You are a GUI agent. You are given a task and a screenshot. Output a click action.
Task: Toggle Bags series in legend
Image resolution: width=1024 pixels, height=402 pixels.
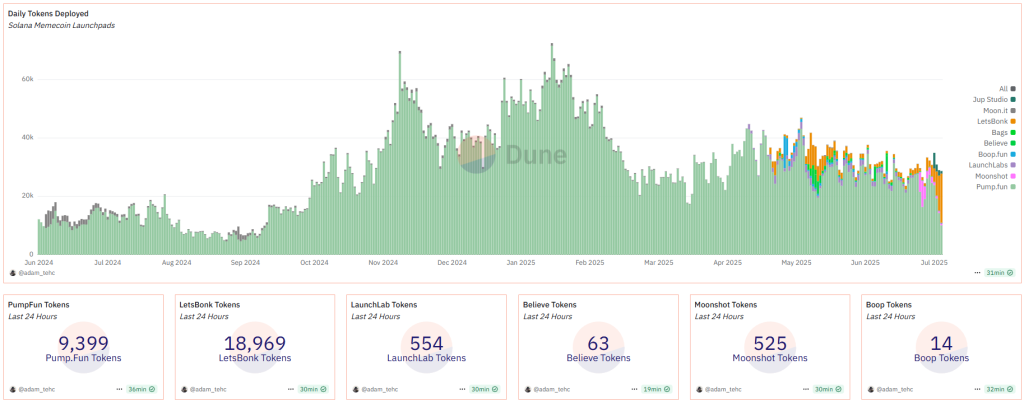tap(1004, 132)
